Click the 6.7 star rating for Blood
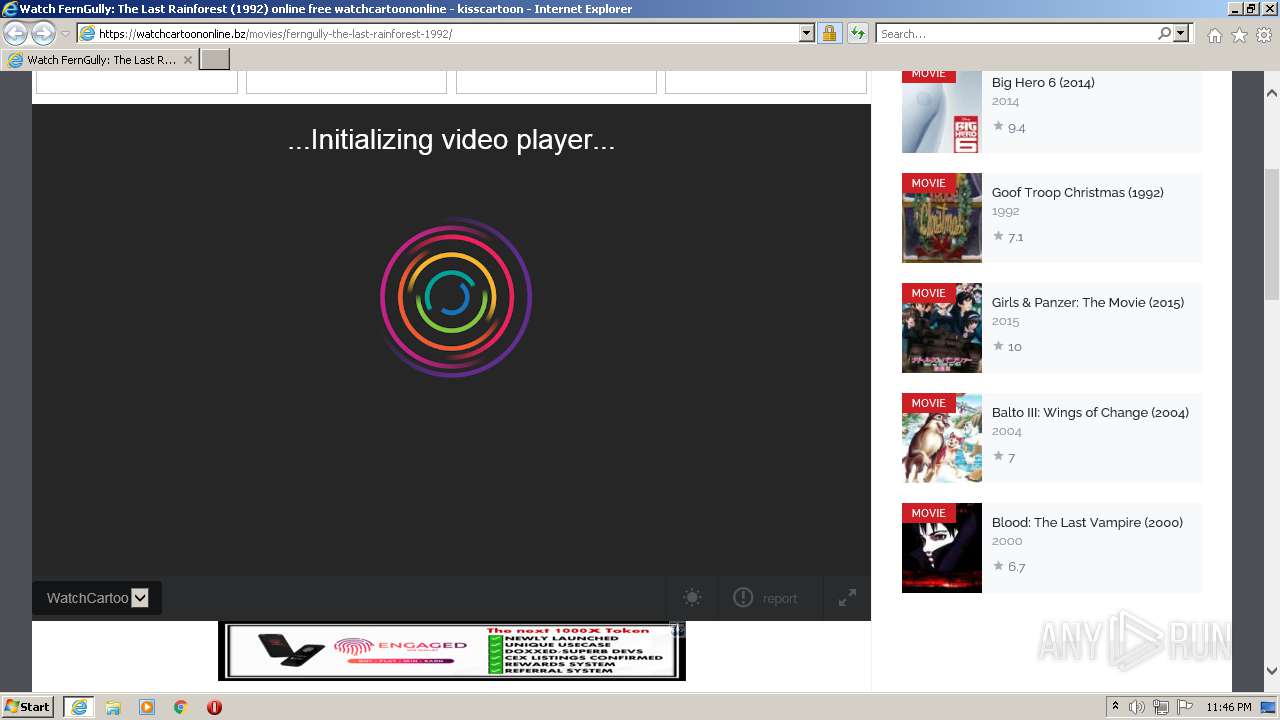This screenshot has height=720, width=1280. [x=1009, y=566]
